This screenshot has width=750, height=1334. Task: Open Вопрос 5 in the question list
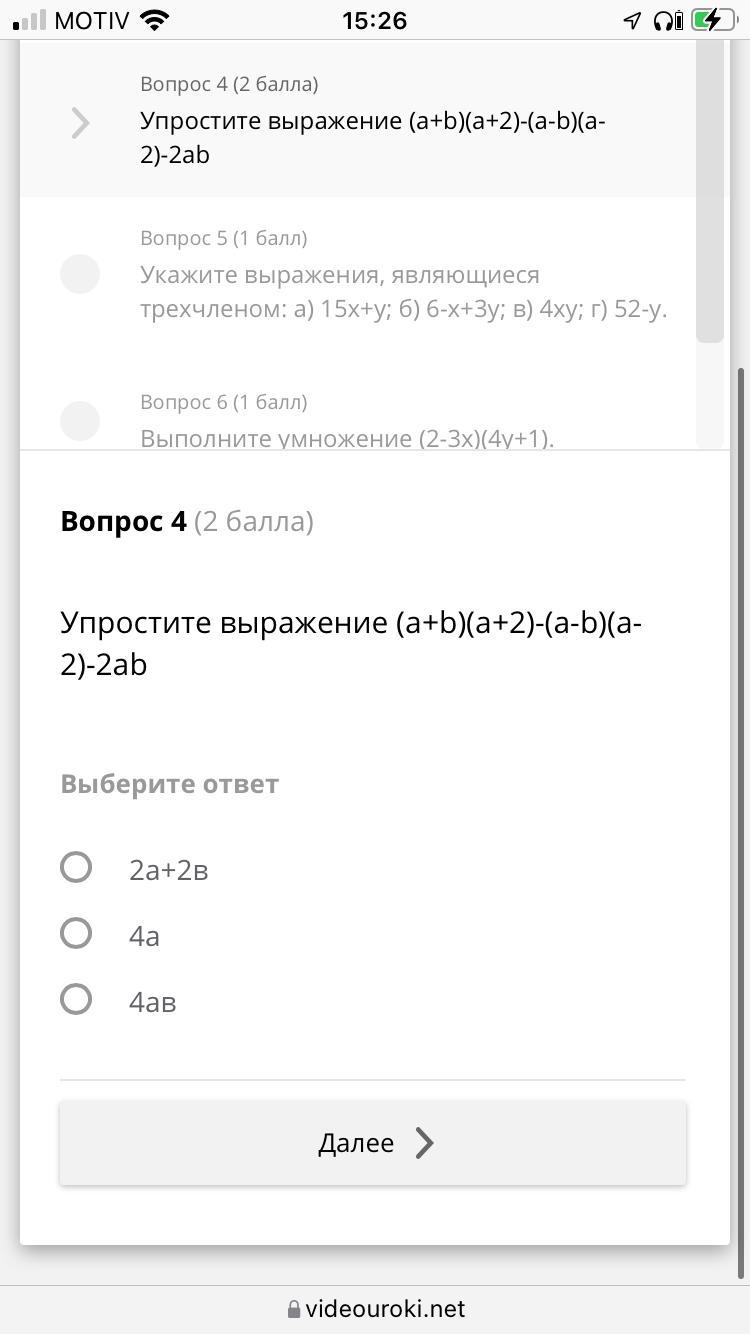click(403, 274)
